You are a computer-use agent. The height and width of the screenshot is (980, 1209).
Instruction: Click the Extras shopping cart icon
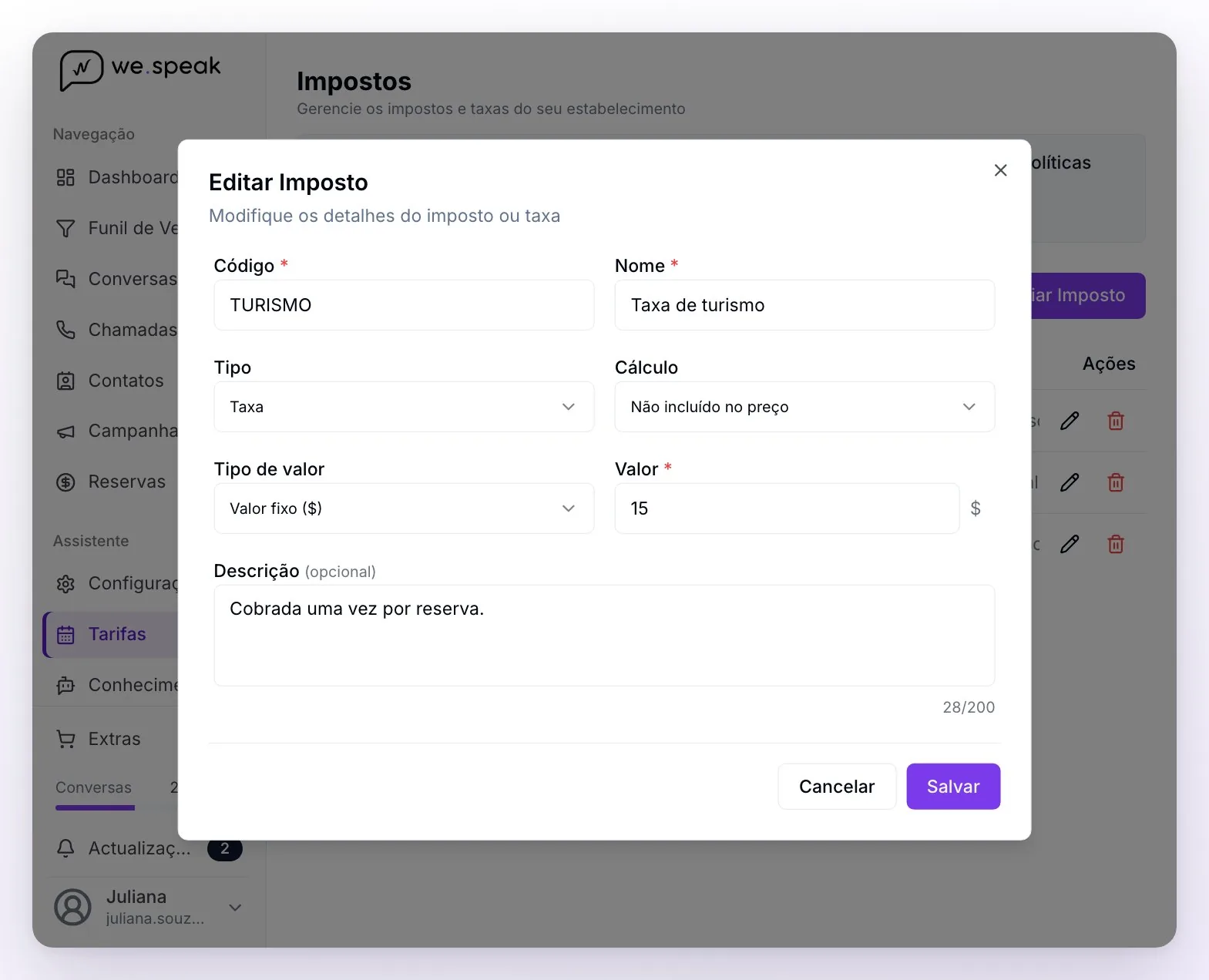click(65, 740)
